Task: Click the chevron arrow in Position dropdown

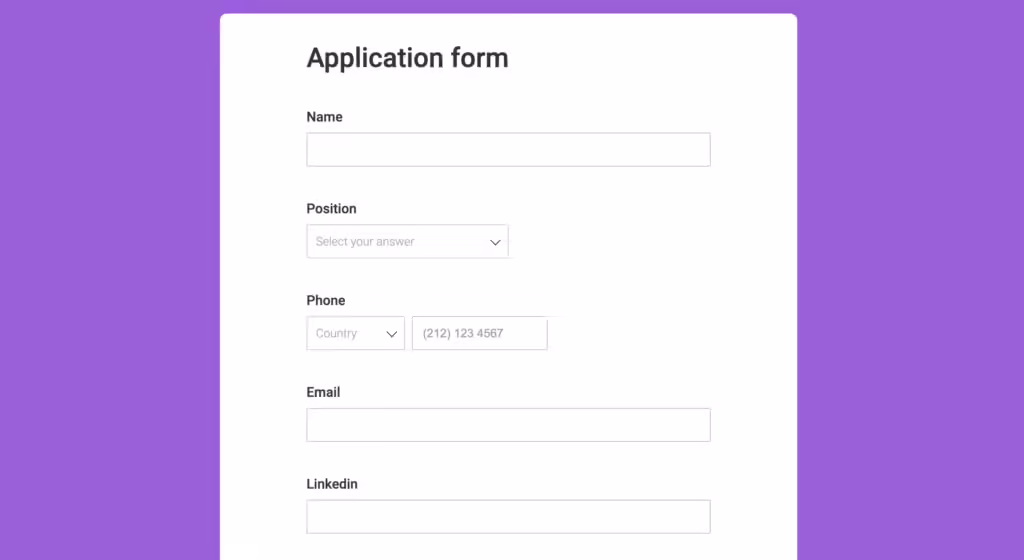Action: pos(495,242)
